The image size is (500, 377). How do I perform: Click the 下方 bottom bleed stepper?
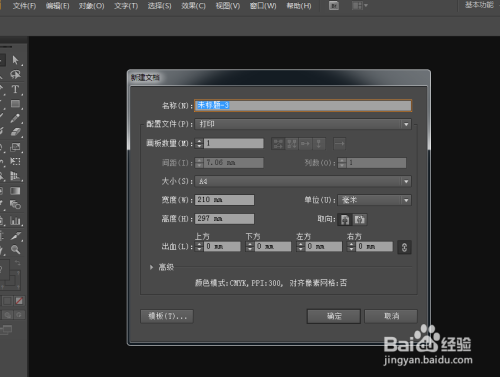(x=250, y=247)
